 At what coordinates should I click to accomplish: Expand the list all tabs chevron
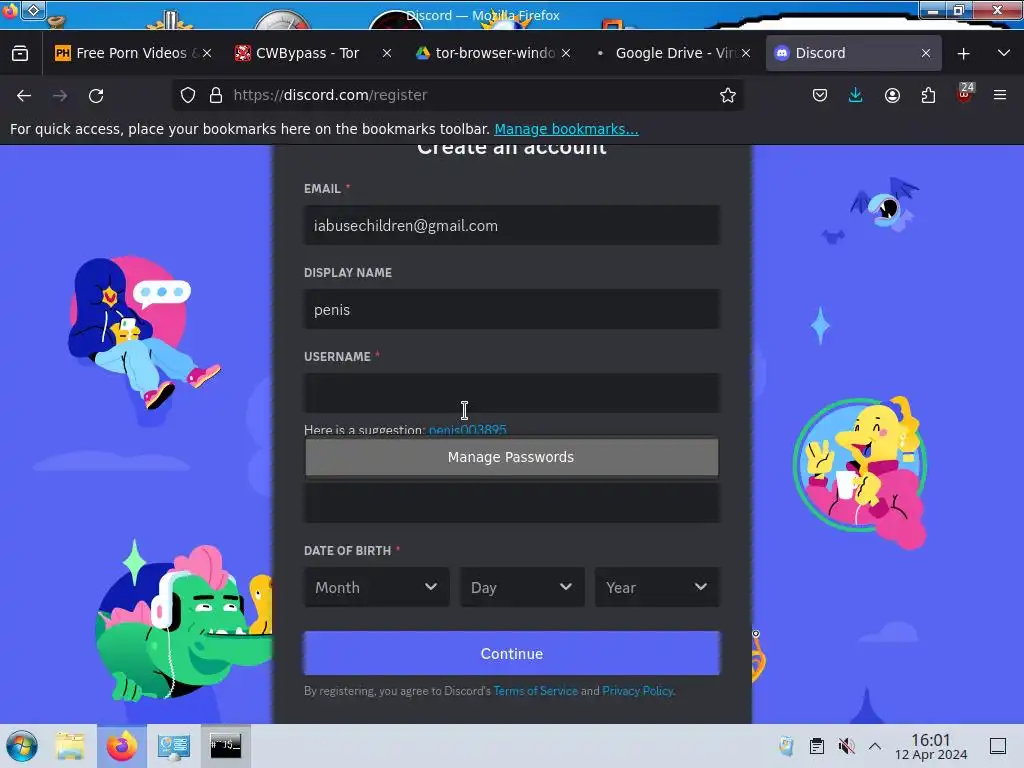pyautogui.click(x=1004, y=53)
